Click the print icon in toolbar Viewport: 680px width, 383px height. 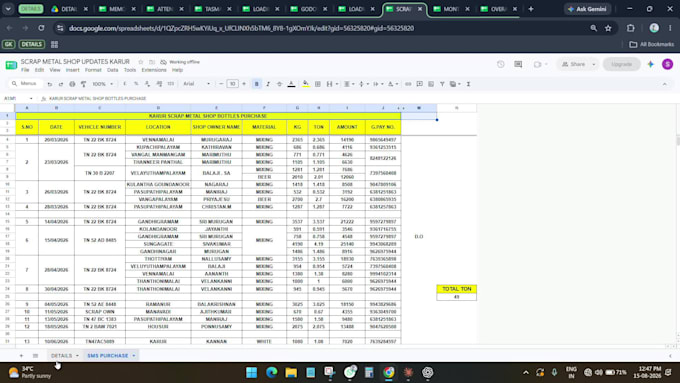[72, 84]
